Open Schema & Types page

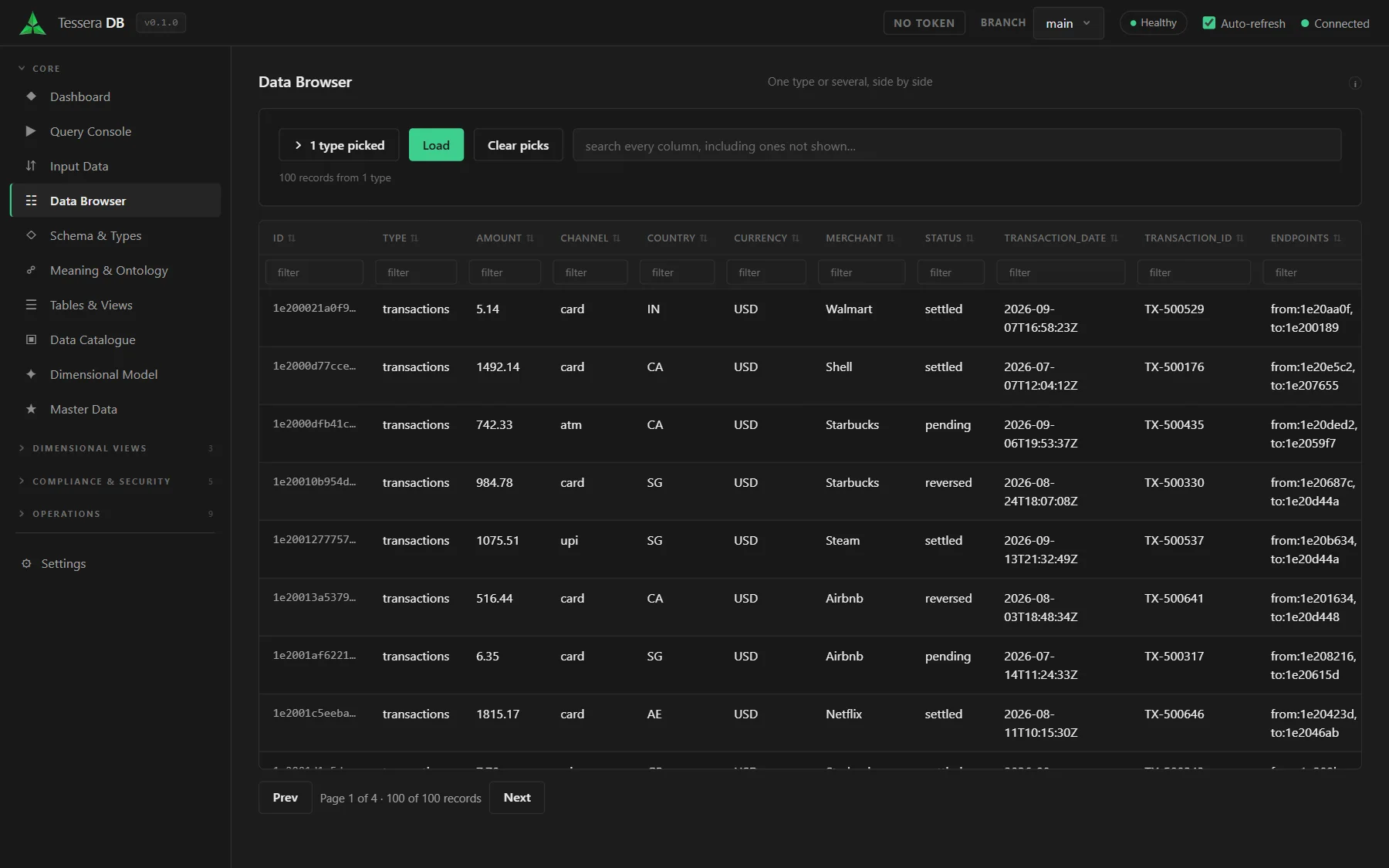click(x=116, y=235)
